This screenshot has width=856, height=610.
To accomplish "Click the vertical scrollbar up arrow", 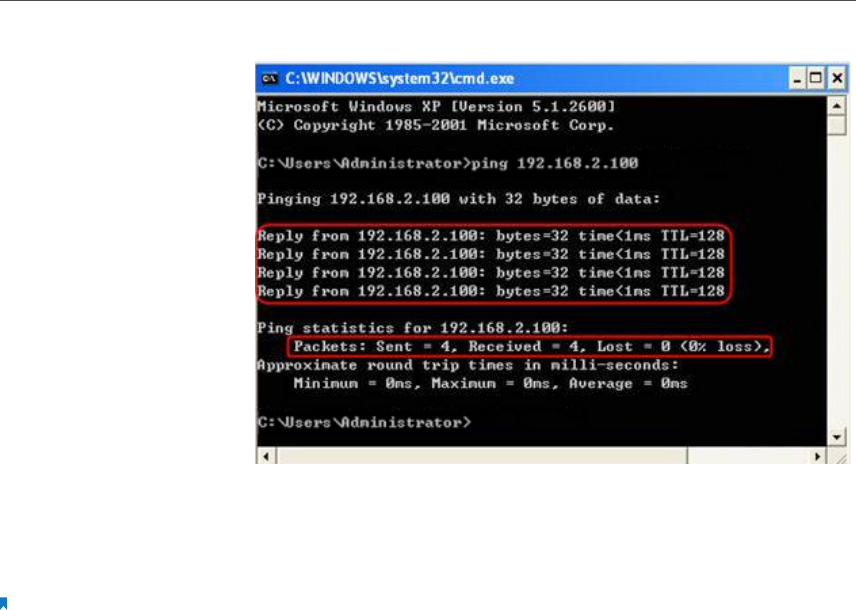I will click(x=836, y=105).
